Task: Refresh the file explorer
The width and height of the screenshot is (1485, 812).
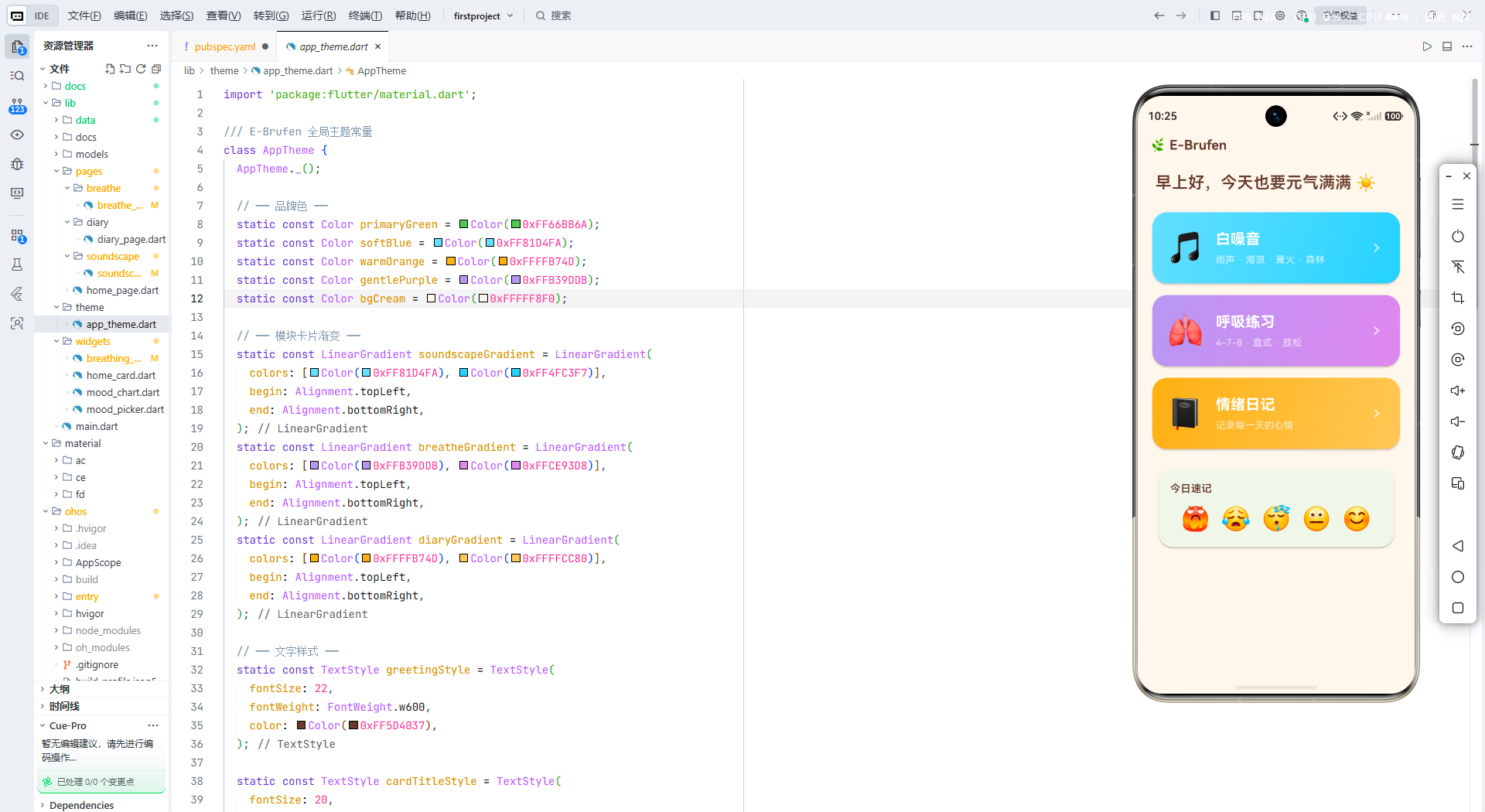Action: pyautogui.click(x=141, y=69)
